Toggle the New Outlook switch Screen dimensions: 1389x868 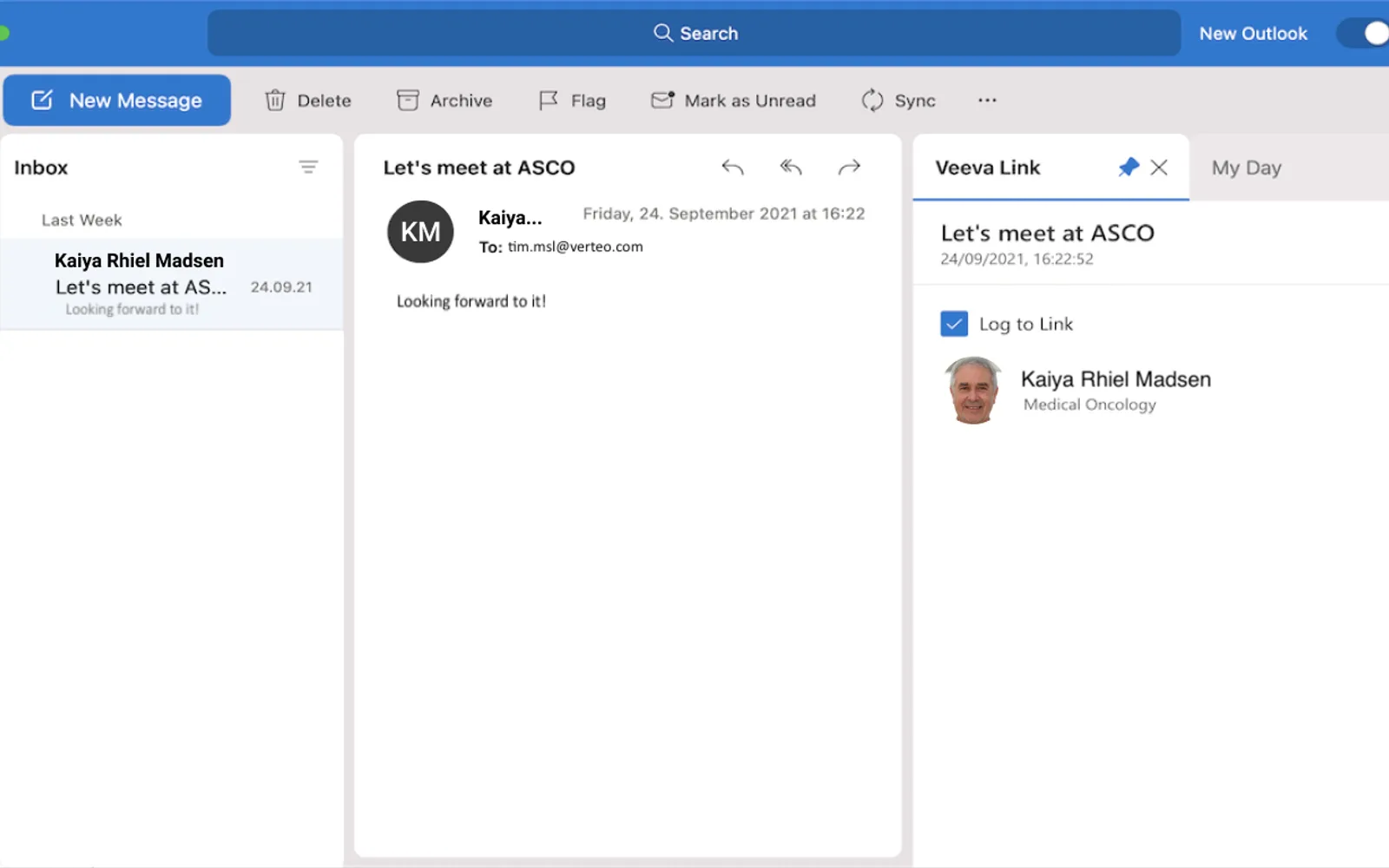pos(1365,33)
